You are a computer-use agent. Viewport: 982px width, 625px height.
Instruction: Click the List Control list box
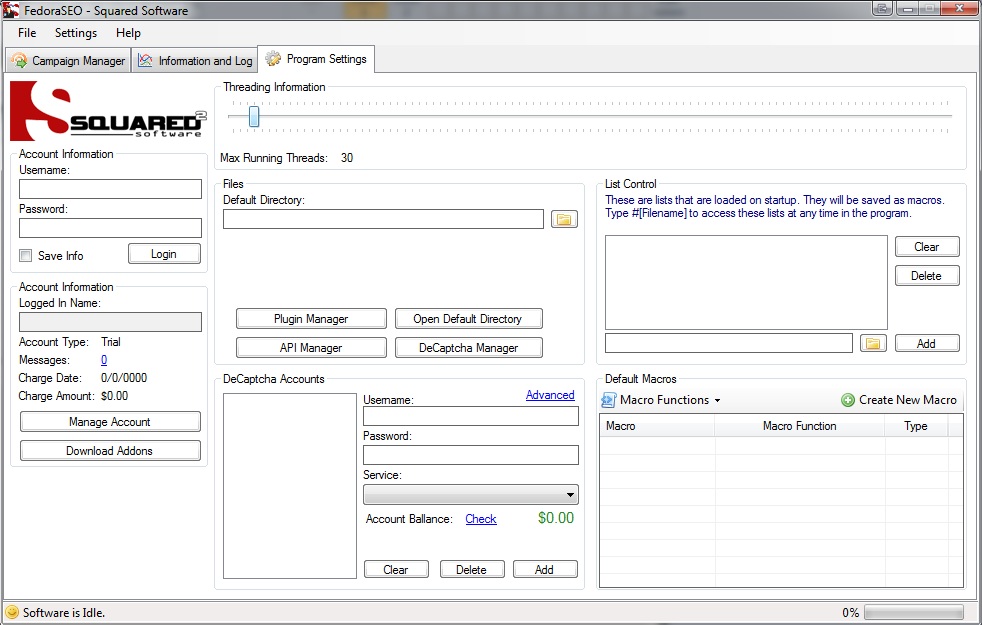(x=747, y=282)
